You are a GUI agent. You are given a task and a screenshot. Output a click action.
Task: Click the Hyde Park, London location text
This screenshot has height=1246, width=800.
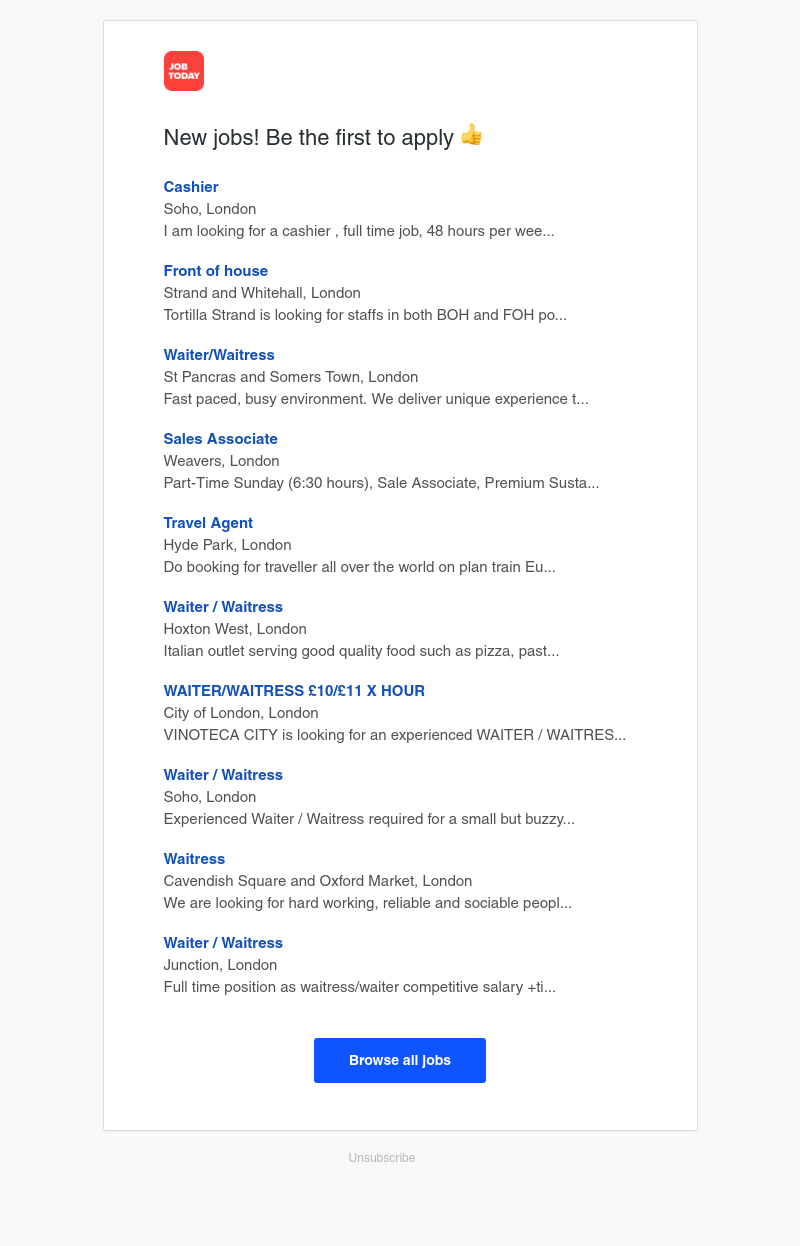(x=228, y=545)
